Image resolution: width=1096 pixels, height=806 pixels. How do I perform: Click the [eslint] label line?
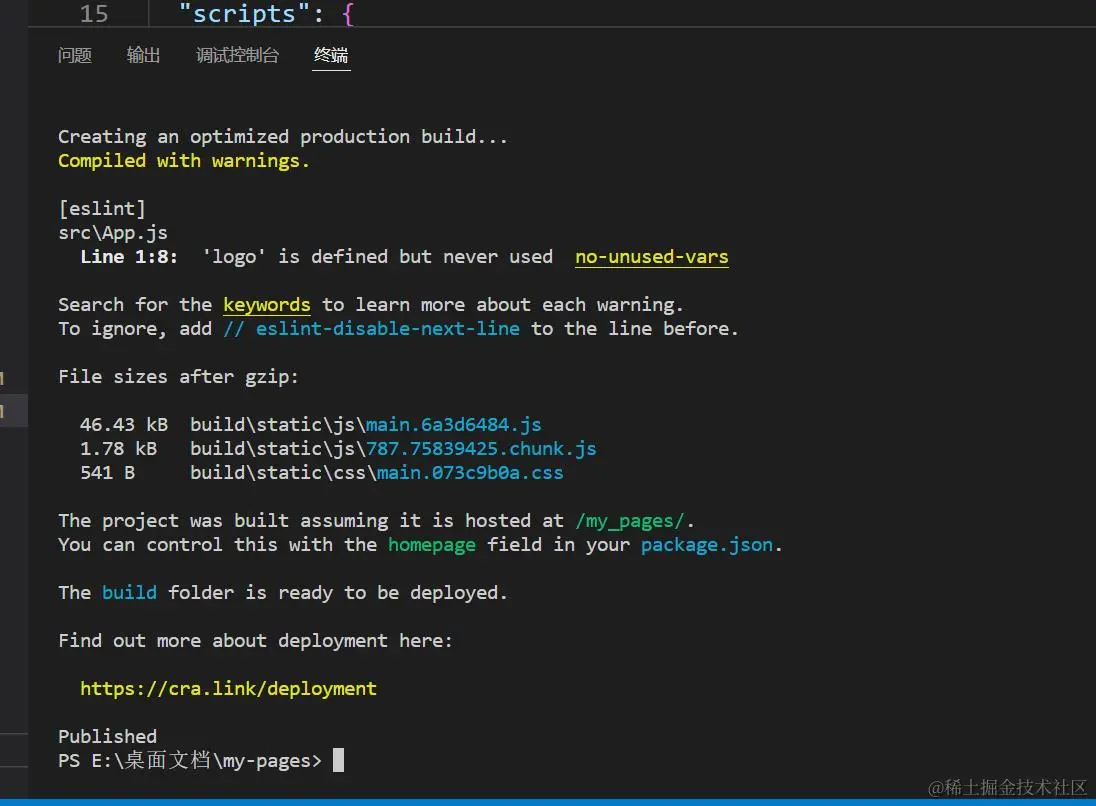pyautogui.click(x=102, y=208)
